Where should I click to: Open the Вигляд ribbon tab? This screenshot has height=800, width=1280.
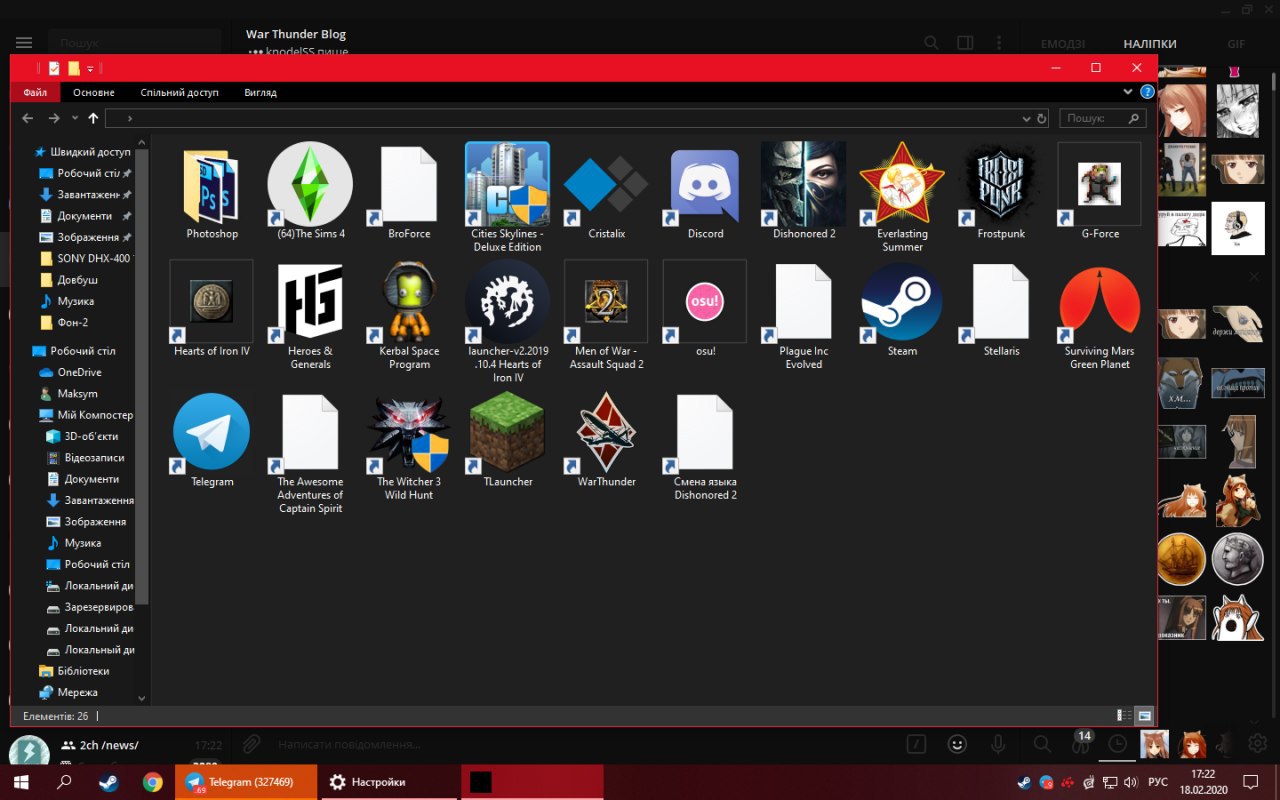pyautogui.click(x=260, y=92)
